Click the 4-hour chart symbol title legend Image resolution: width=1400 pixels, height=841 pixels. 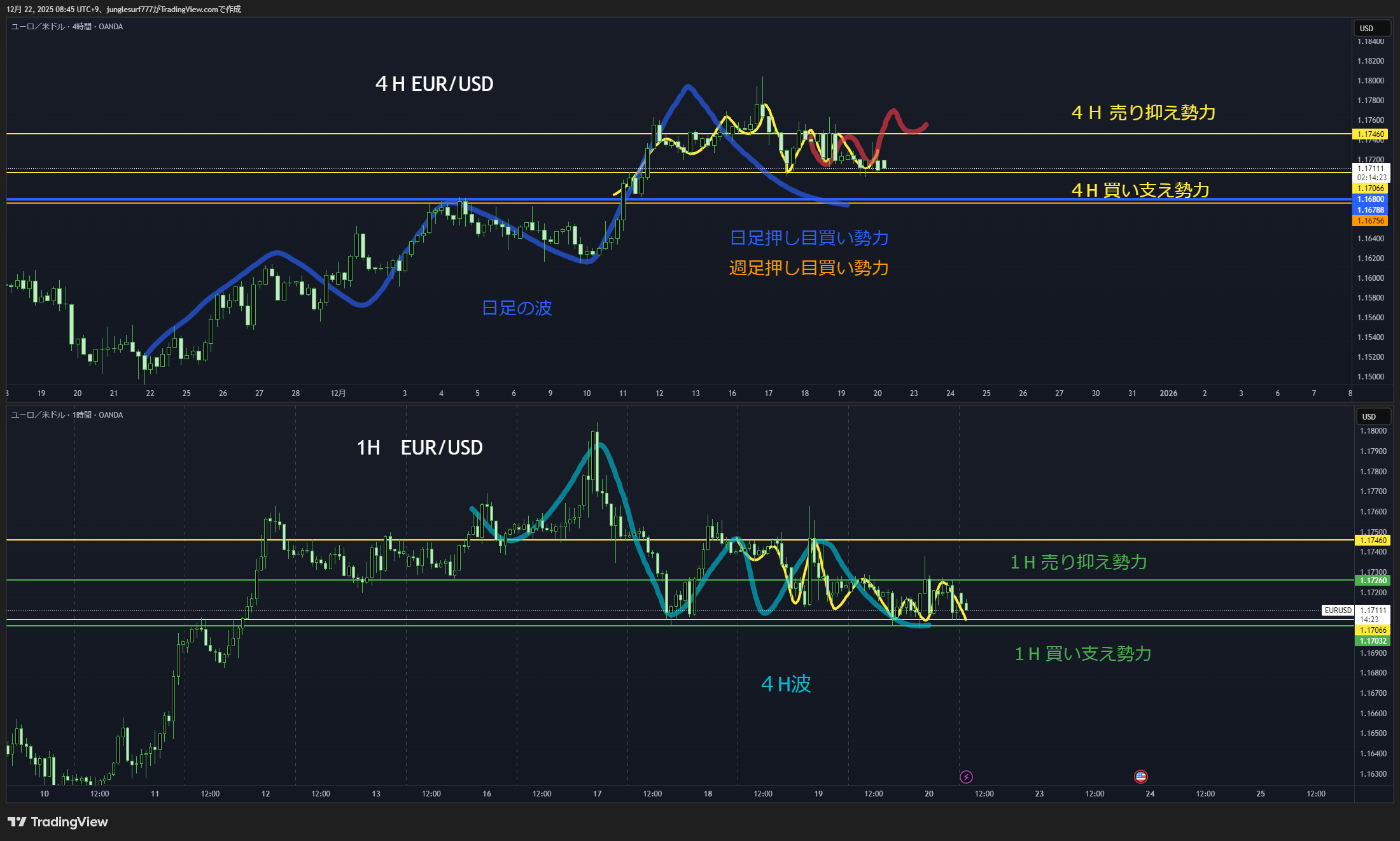pyautogui.click(x=67, y=27)
